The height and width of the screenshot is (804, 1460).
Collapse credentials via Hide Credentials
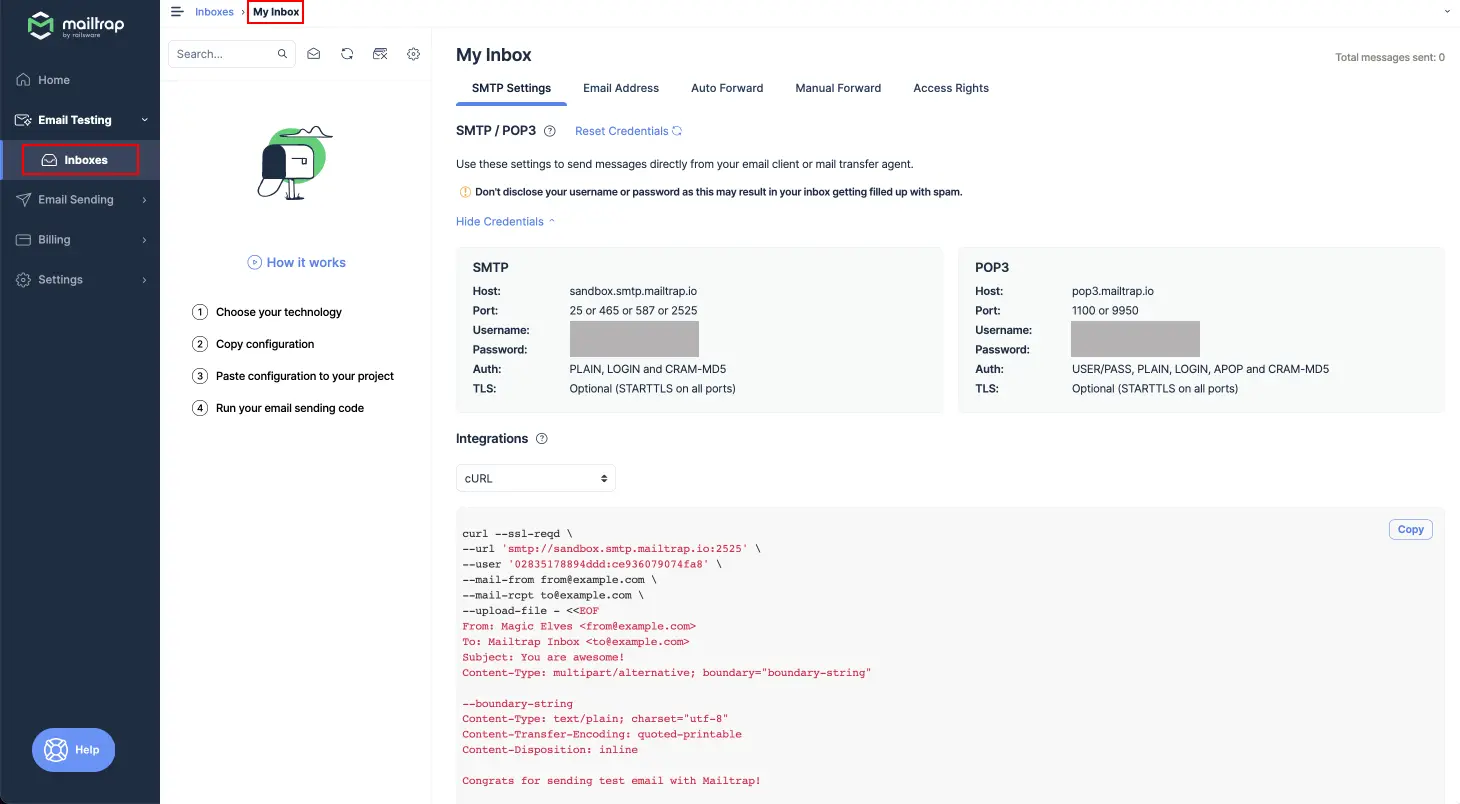505,222
